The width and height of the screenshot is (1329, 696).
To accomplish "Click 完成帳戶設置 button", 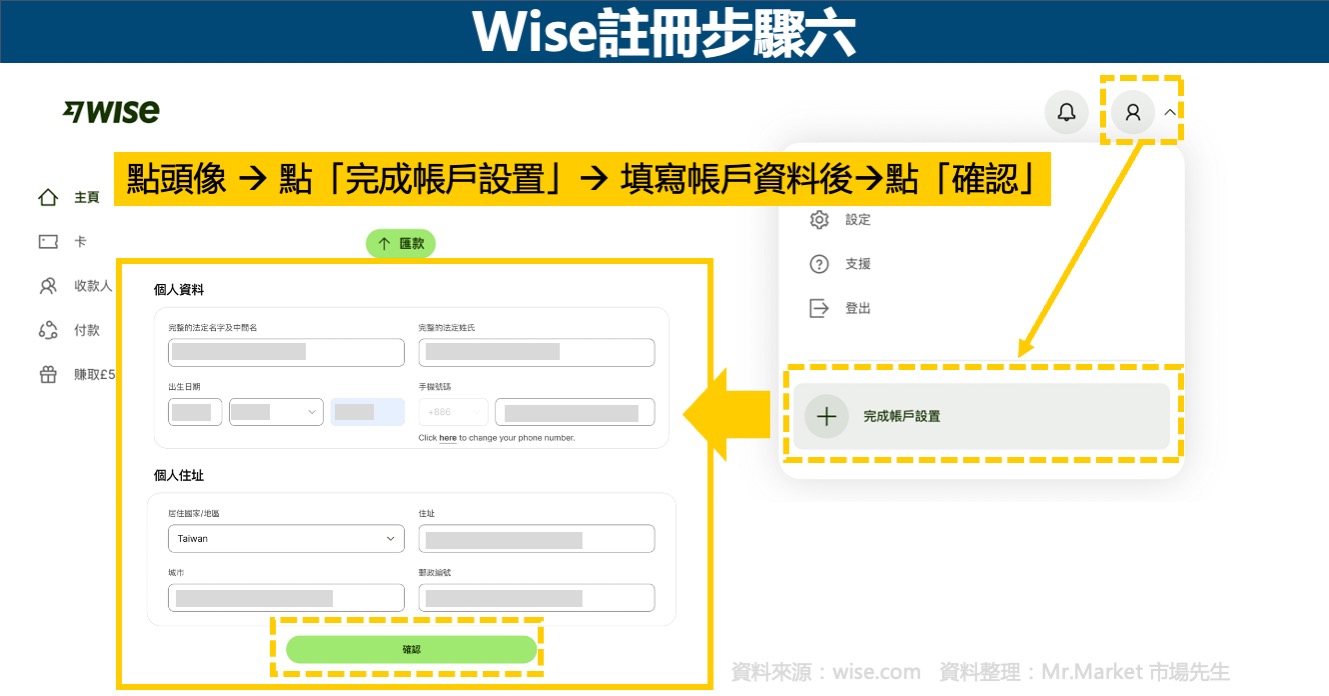I will (981, 416).
